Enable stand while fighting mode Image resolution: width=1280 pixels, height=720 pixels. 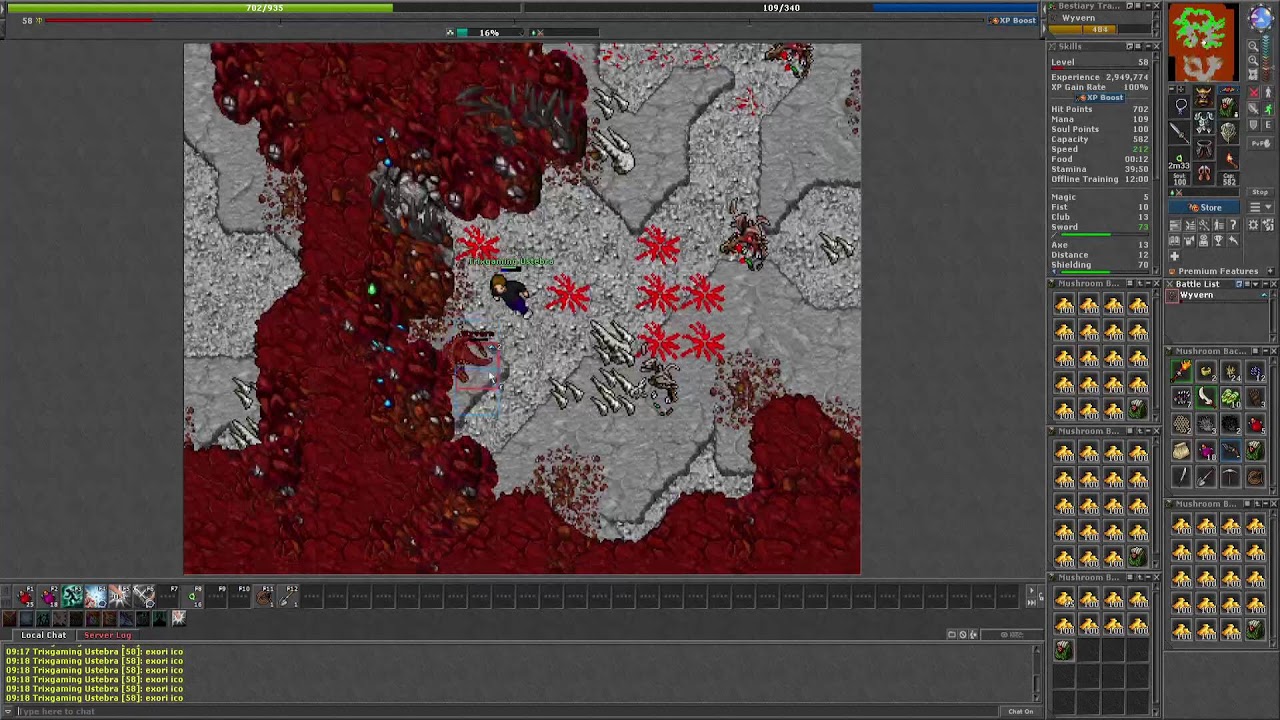pyautogui.click(x=1268, y=92)
